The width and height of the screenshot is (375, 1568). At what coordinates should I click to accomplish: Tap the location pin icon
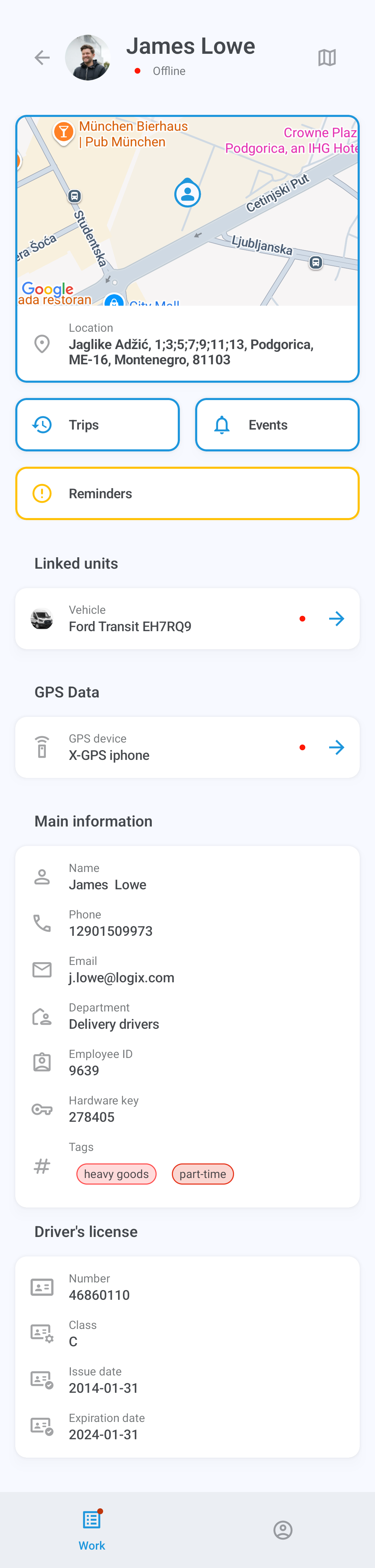click(x=42, y=344)
